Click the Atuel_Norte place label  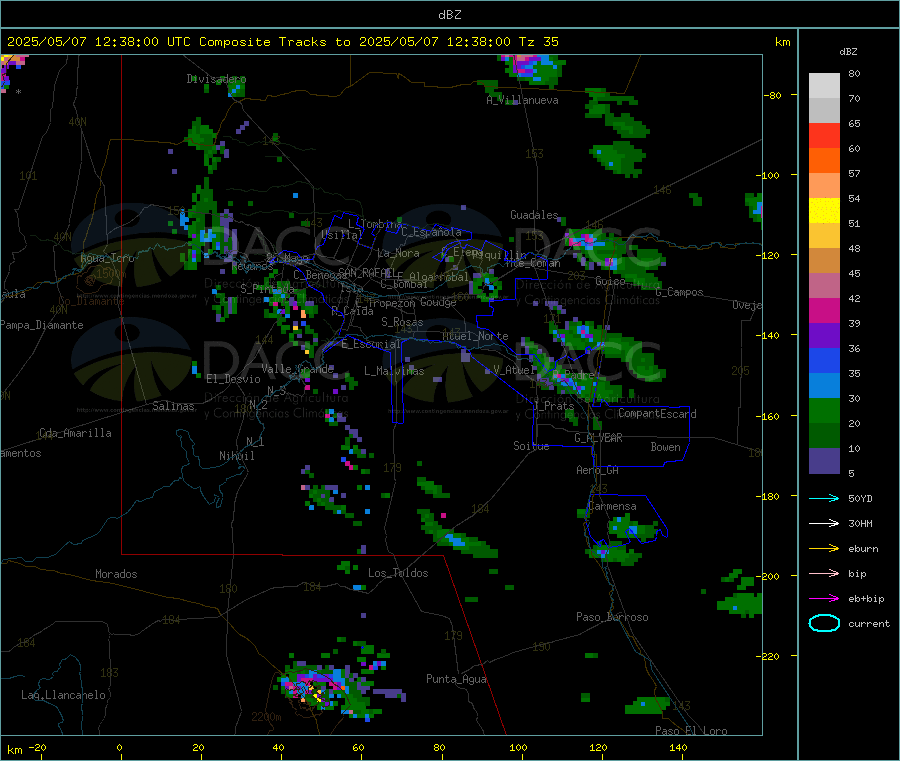click(x=475, y=336)
